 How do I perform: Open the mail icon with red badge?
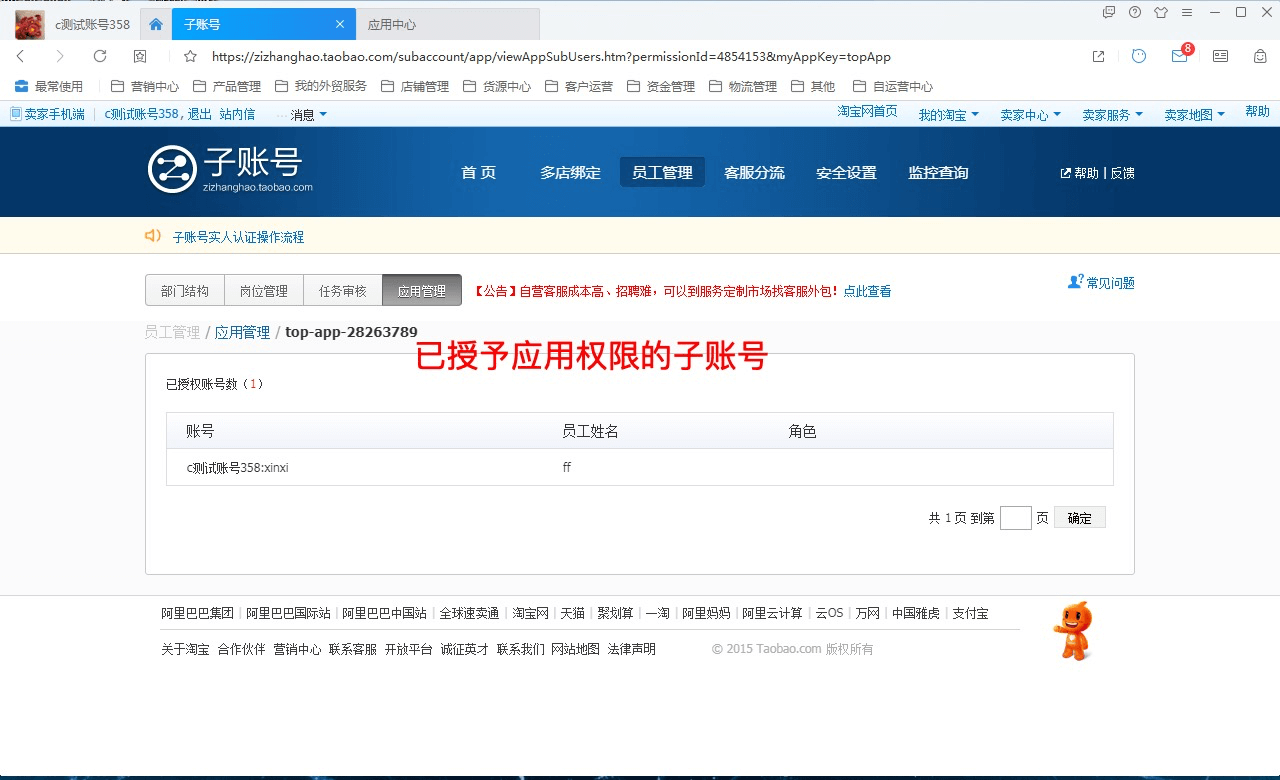1181,55
